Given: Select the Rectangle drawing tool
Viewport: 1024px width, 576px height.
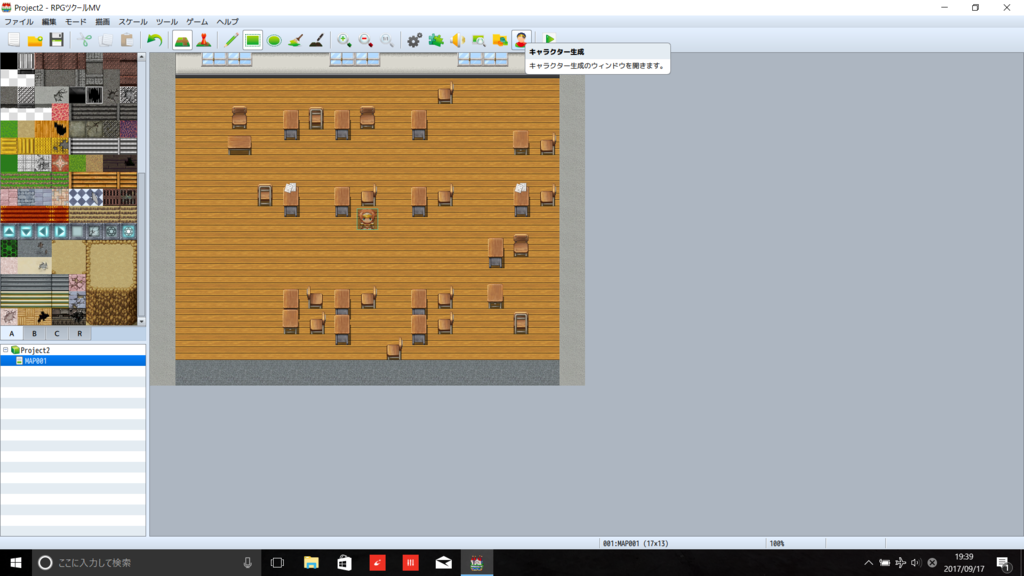Looking at the screenshot, I should click(x=253, y=40).
